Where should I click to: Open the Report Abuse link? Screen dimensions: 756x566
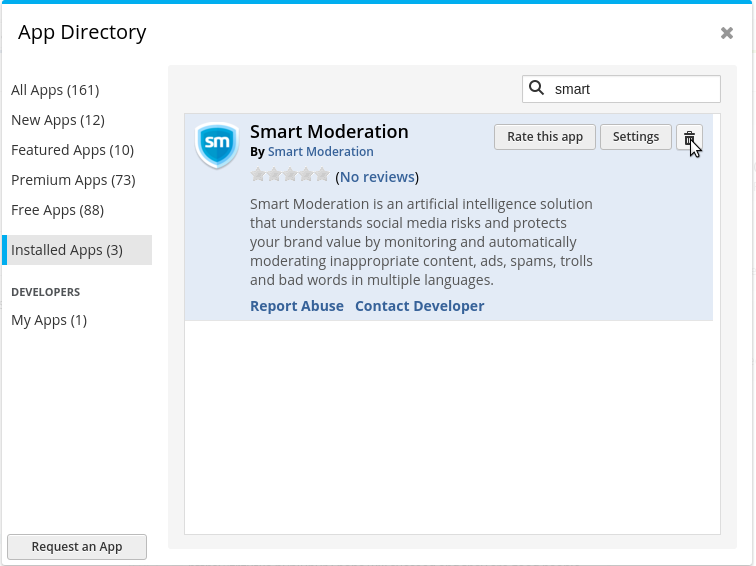297,306
